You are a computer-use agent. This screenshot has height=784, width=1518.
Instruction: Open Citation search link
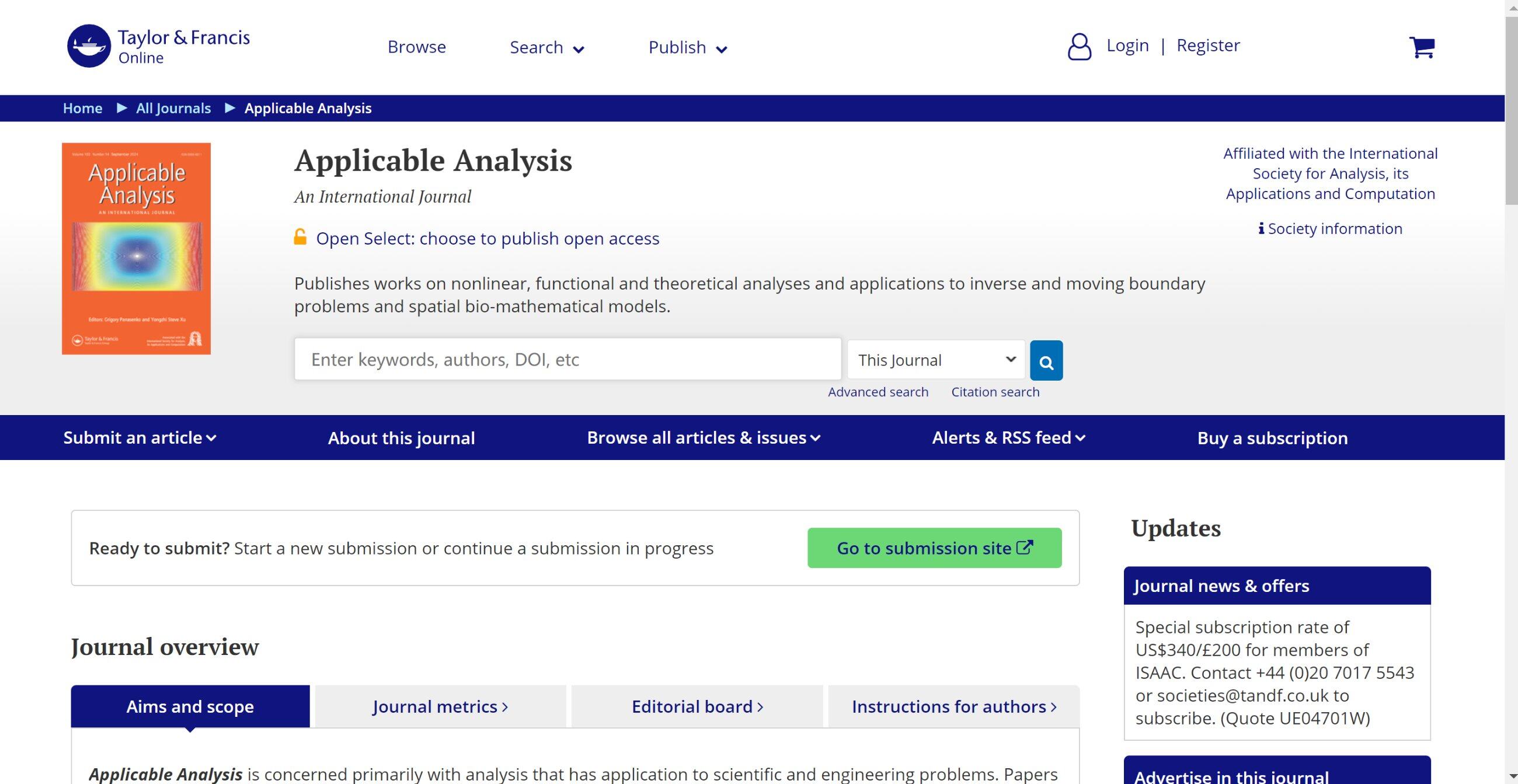click(995, 392)
